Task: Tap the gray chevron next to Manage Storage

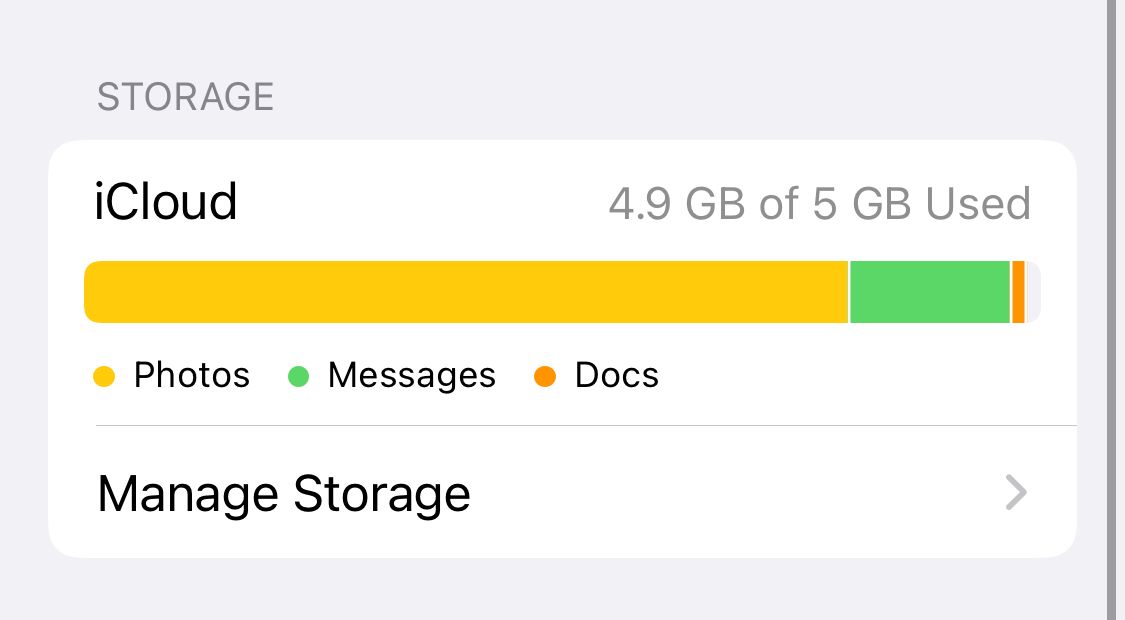Action: [x=1016, y=493]
